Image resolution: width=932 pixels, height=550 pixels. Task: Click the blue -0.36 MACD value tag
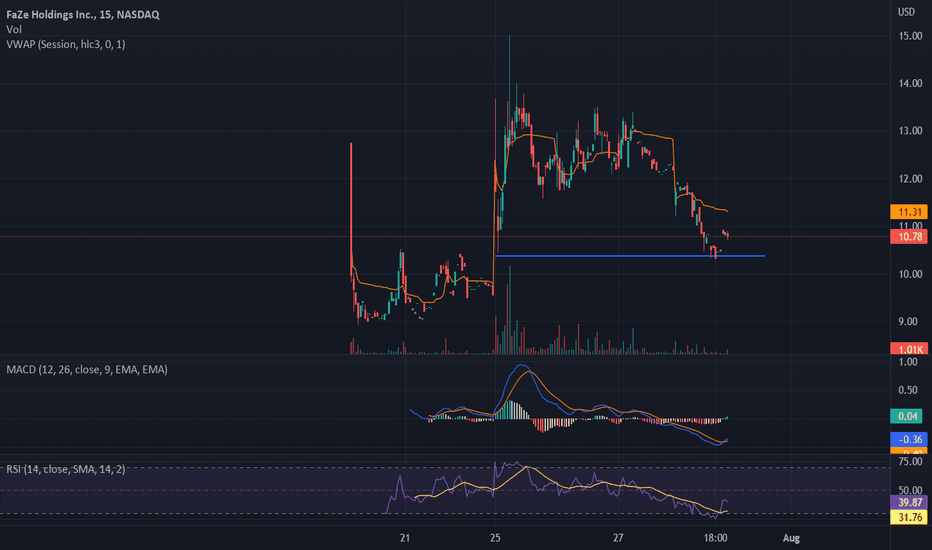click(x=909, y=439)
